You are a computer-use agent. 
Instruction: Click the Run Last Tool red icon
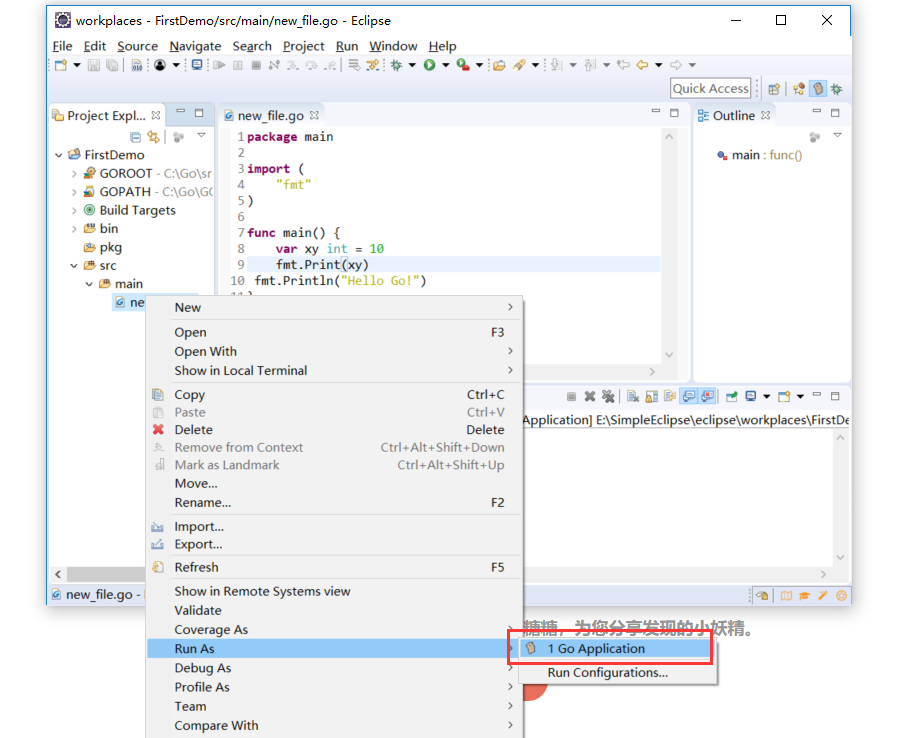pos(463,65)
